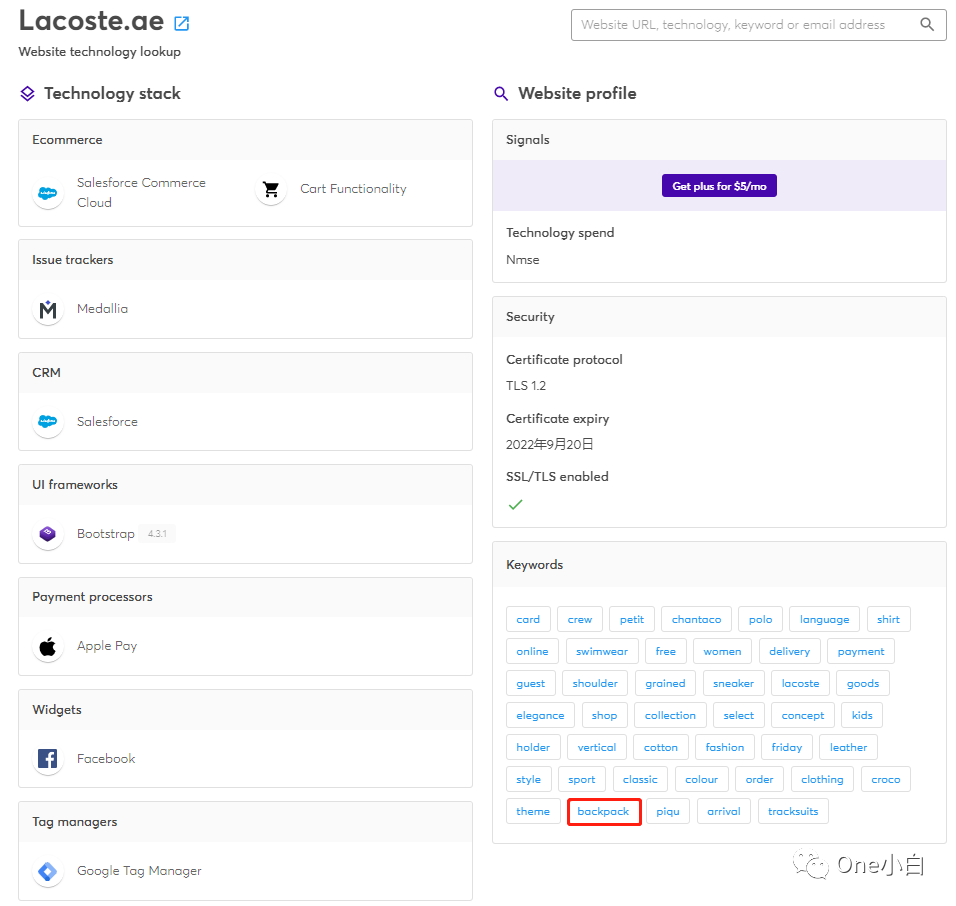Select the 'elegance' keyword tag
This screenshot has height=906, width=956.
[540, 715]
